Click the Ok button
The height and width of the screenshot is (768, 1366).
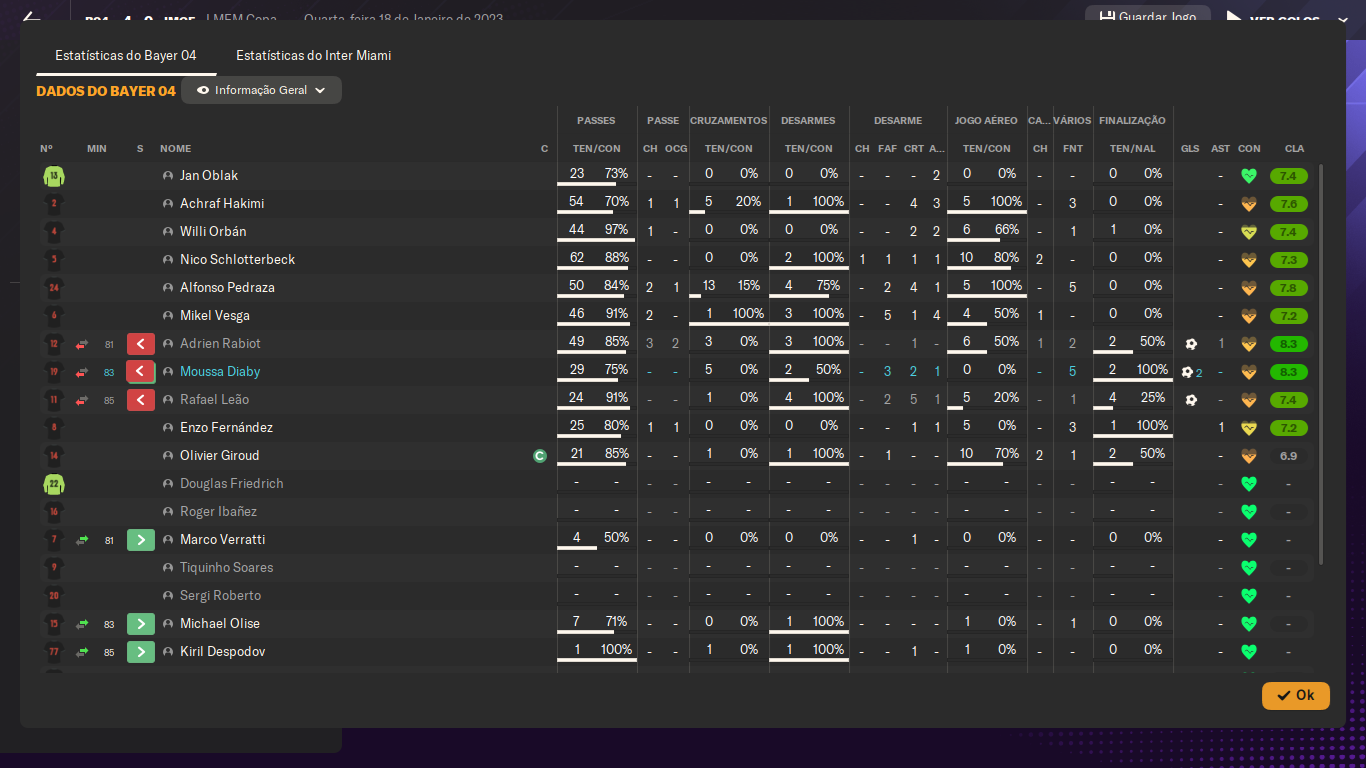point(1296,695)
